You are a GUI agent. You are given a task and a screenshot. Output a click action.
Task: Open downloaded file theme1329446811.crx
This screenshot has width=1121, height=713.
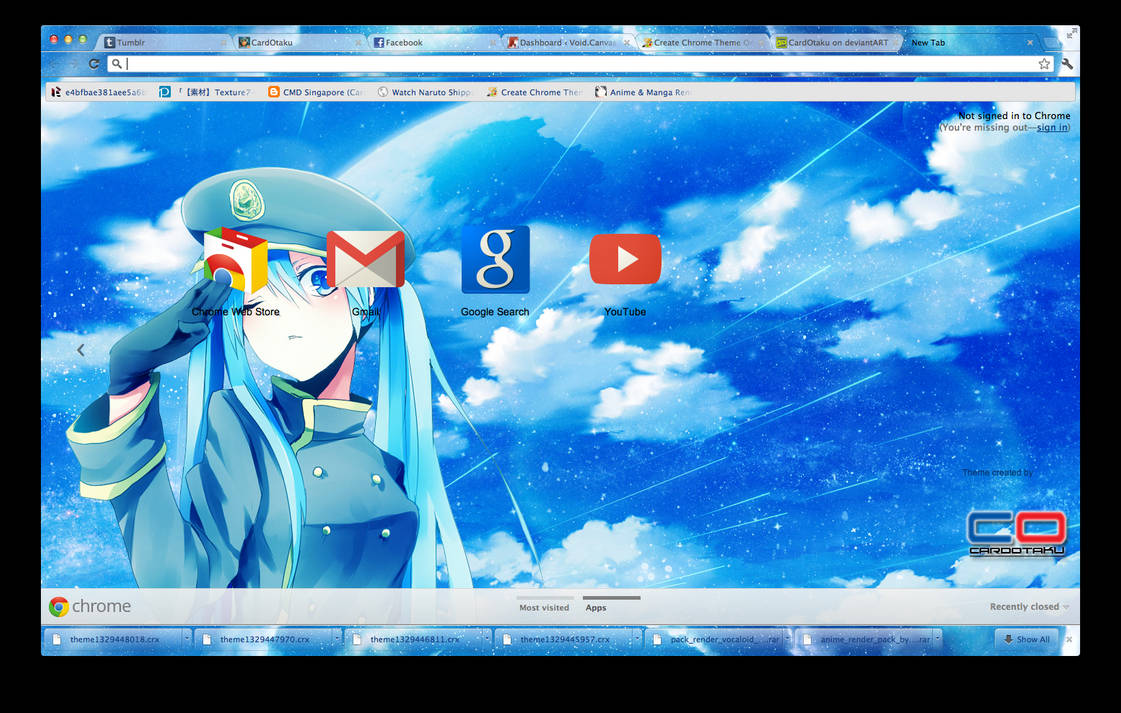(415, 639)
